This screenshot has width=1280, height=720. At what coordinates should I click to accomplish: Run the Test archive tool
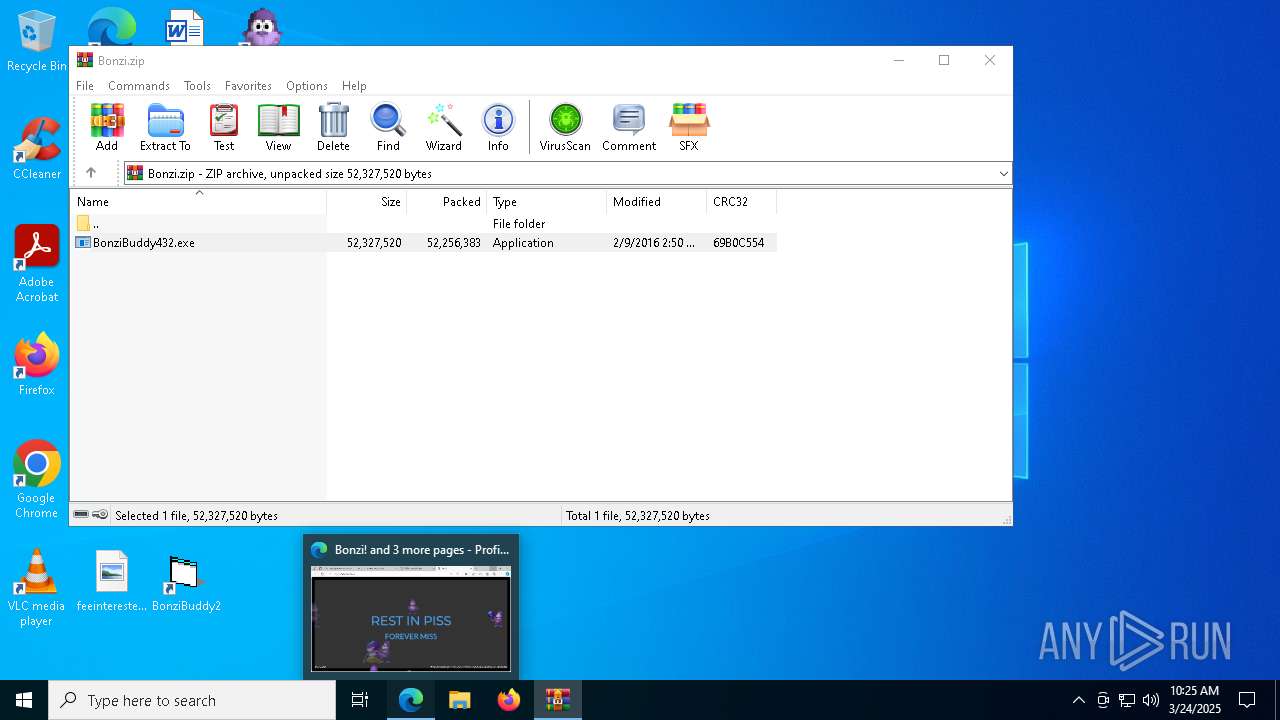pyautogui.click(x=224, y=127)
